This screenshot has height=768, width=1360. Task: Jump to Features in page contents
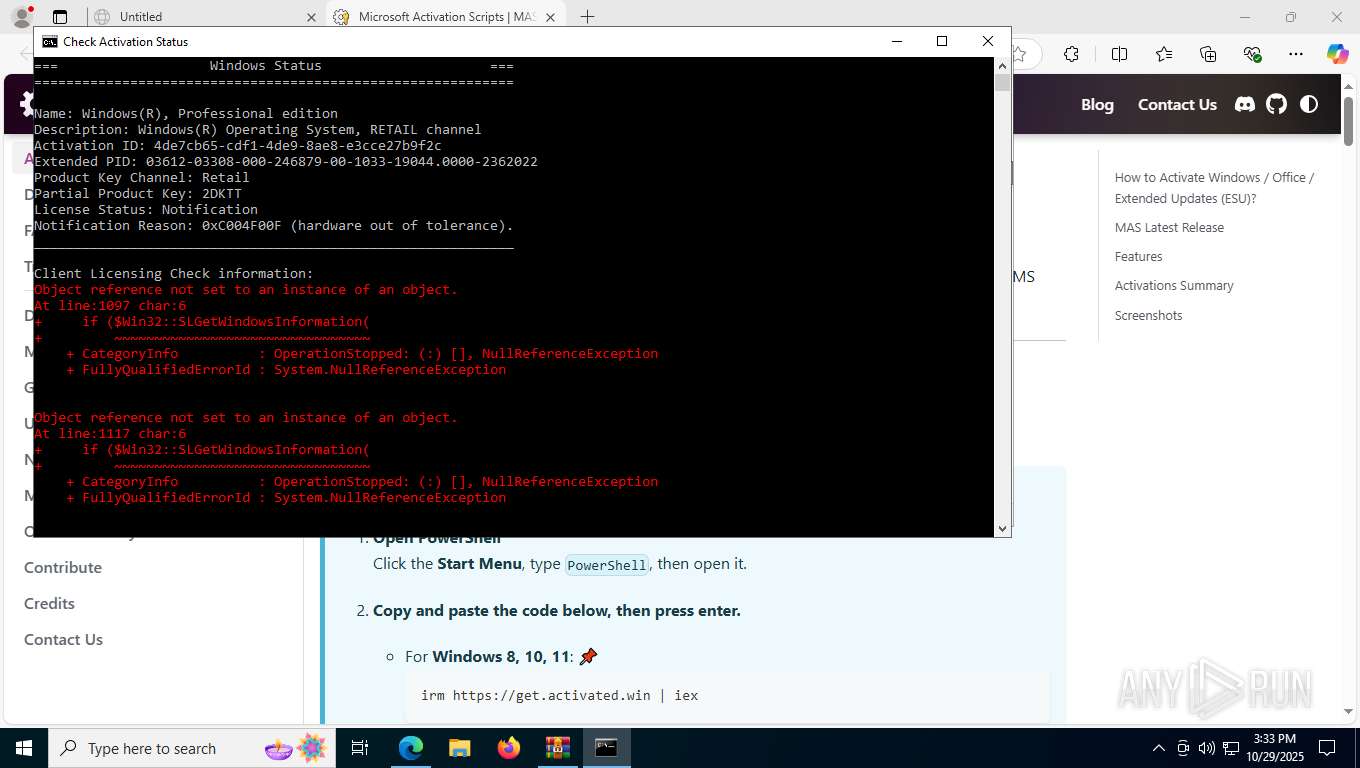1138,256
